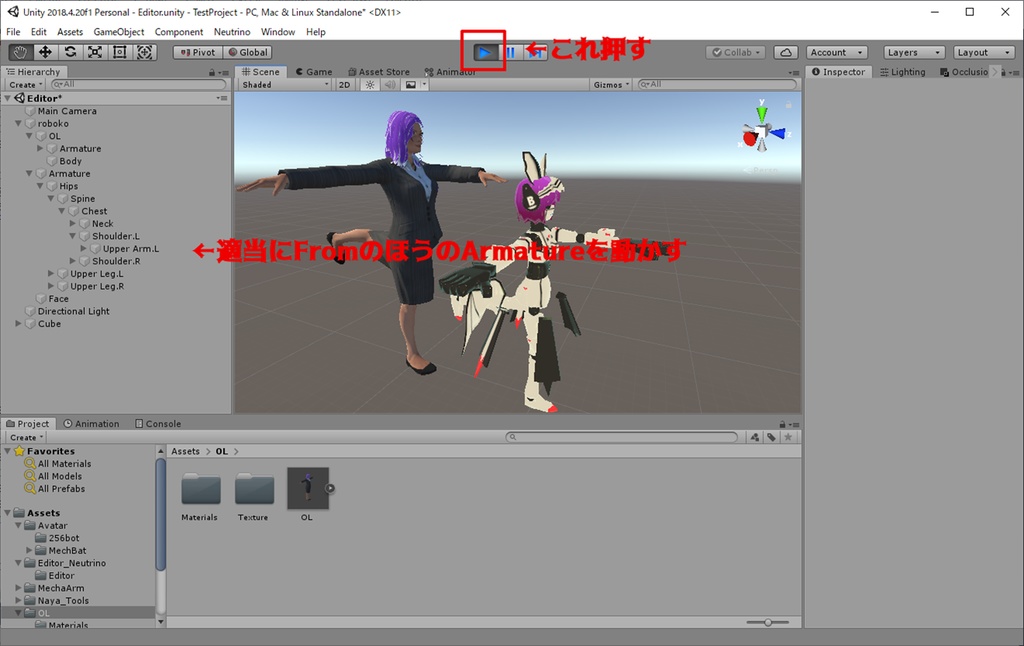This screenshot has width=1024, height=646.
Task: Open the Gizmos dropdown
Action: point(610,84)
